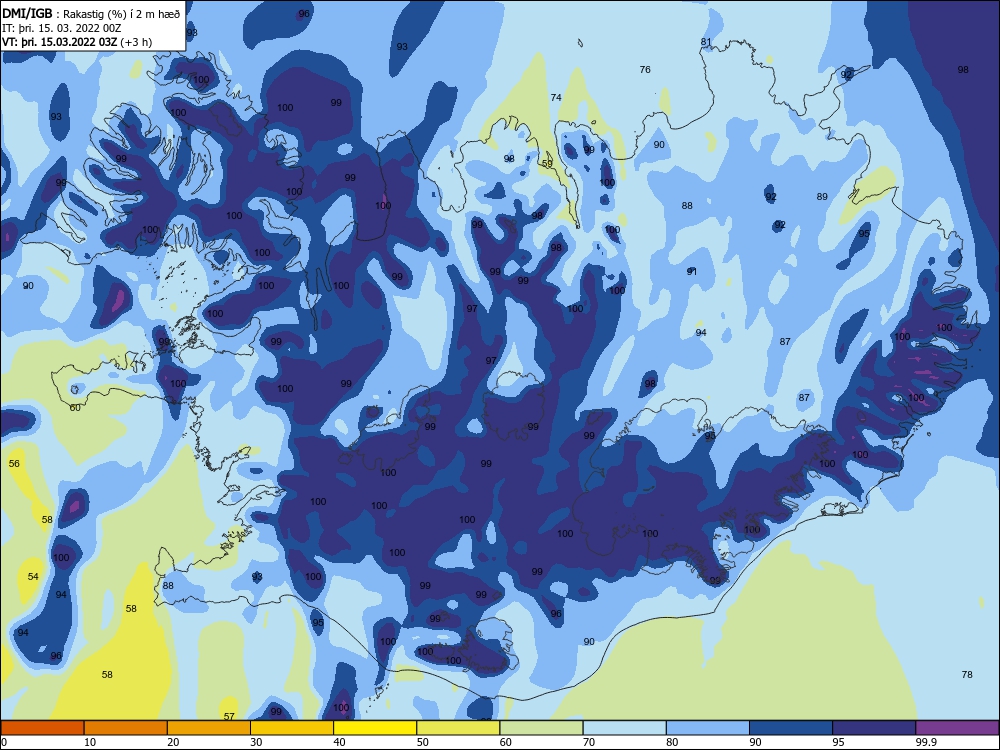Image resolution: width=1000 pixels, height=750 pixels.
Task: Click the map value '59' on the map
Action: 547,164
